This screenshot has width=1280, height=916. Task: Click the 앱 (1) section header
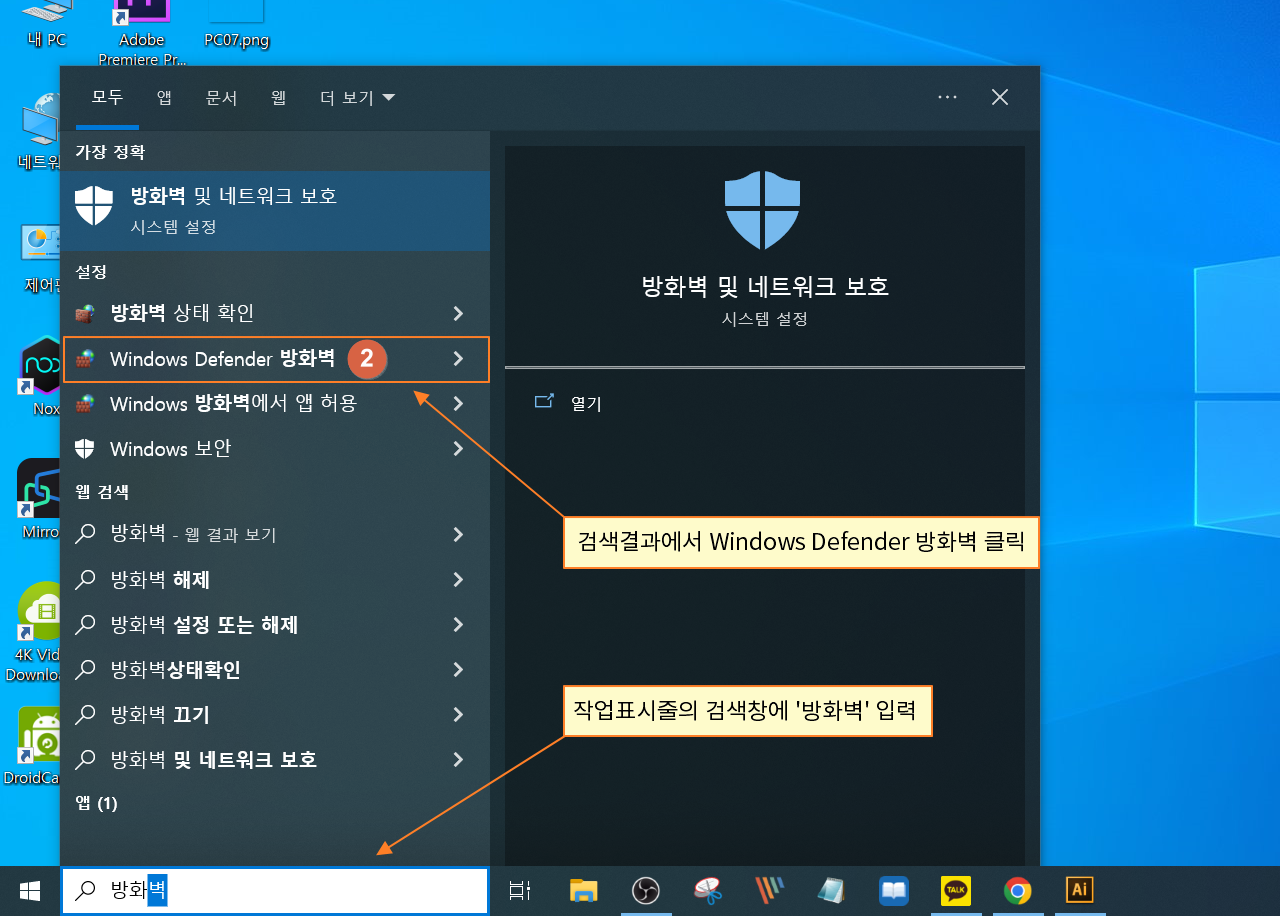(97, 803)
